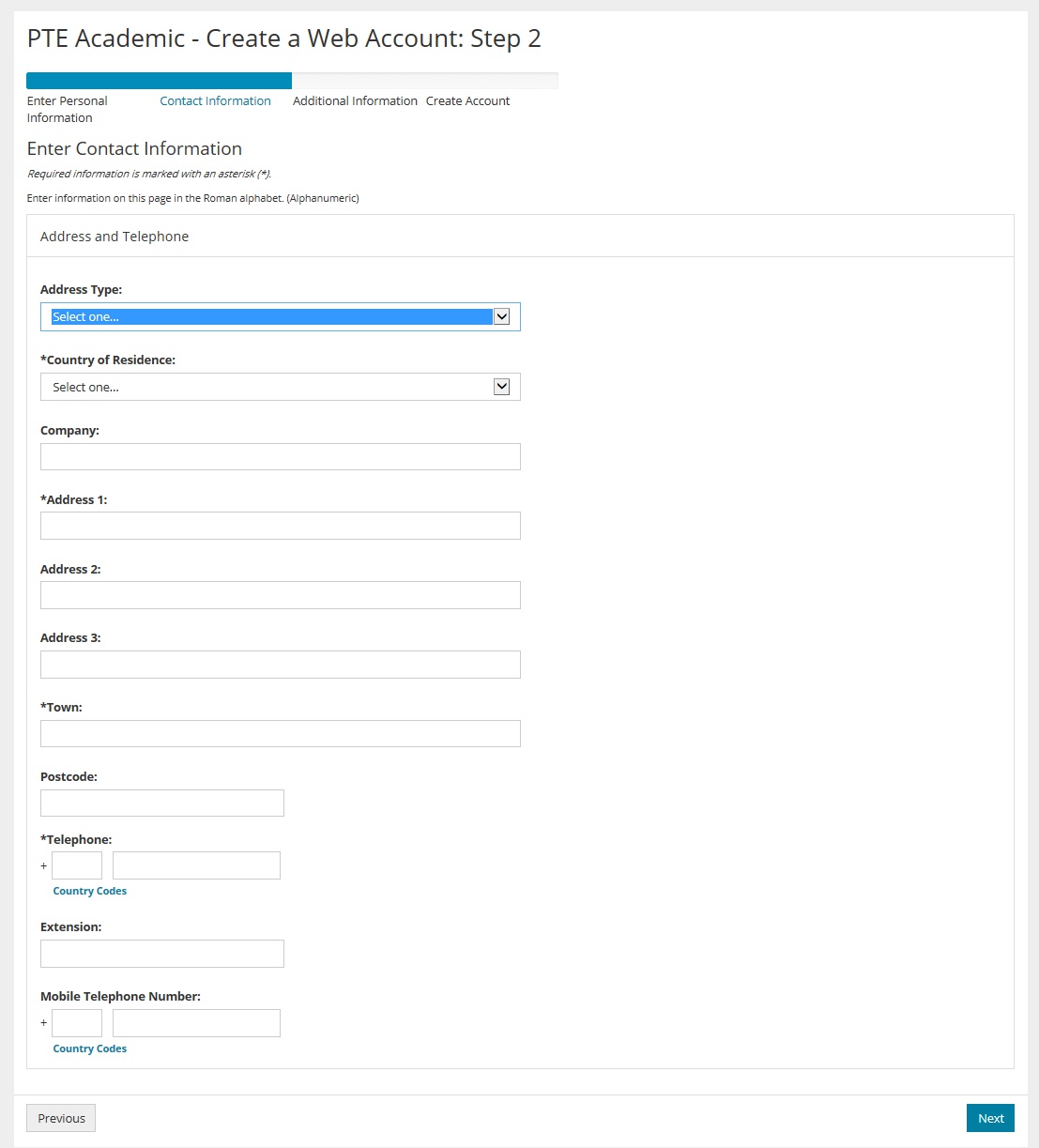
Task: Click the Telephone number field
Action: 196,865
